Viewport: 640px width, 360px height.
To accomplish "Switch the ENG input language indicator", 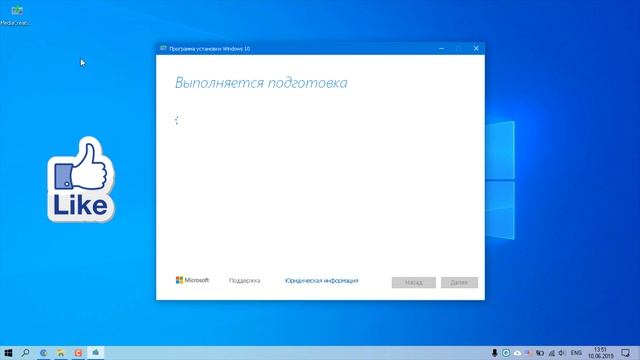I will [576, 353].
